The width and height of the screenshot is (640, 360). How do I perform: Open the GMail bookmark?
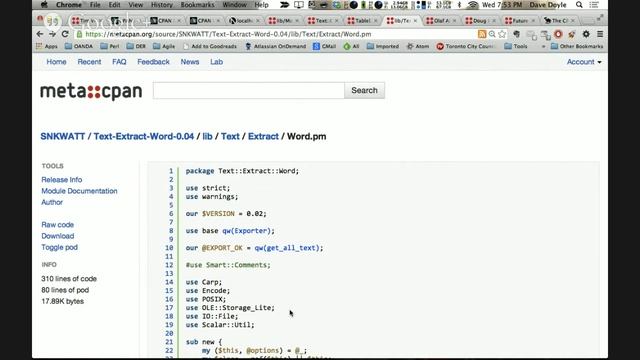click(x=324, y=47)
